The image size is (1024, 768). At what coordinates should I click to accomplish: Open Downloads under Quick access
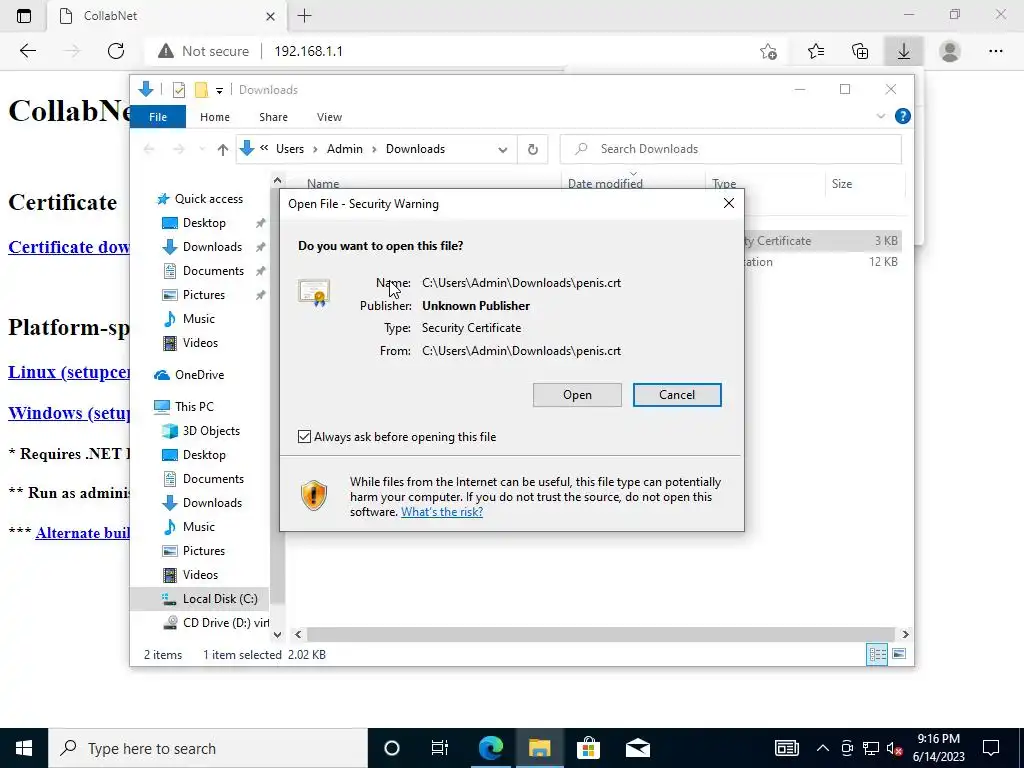tap(212, 247)
